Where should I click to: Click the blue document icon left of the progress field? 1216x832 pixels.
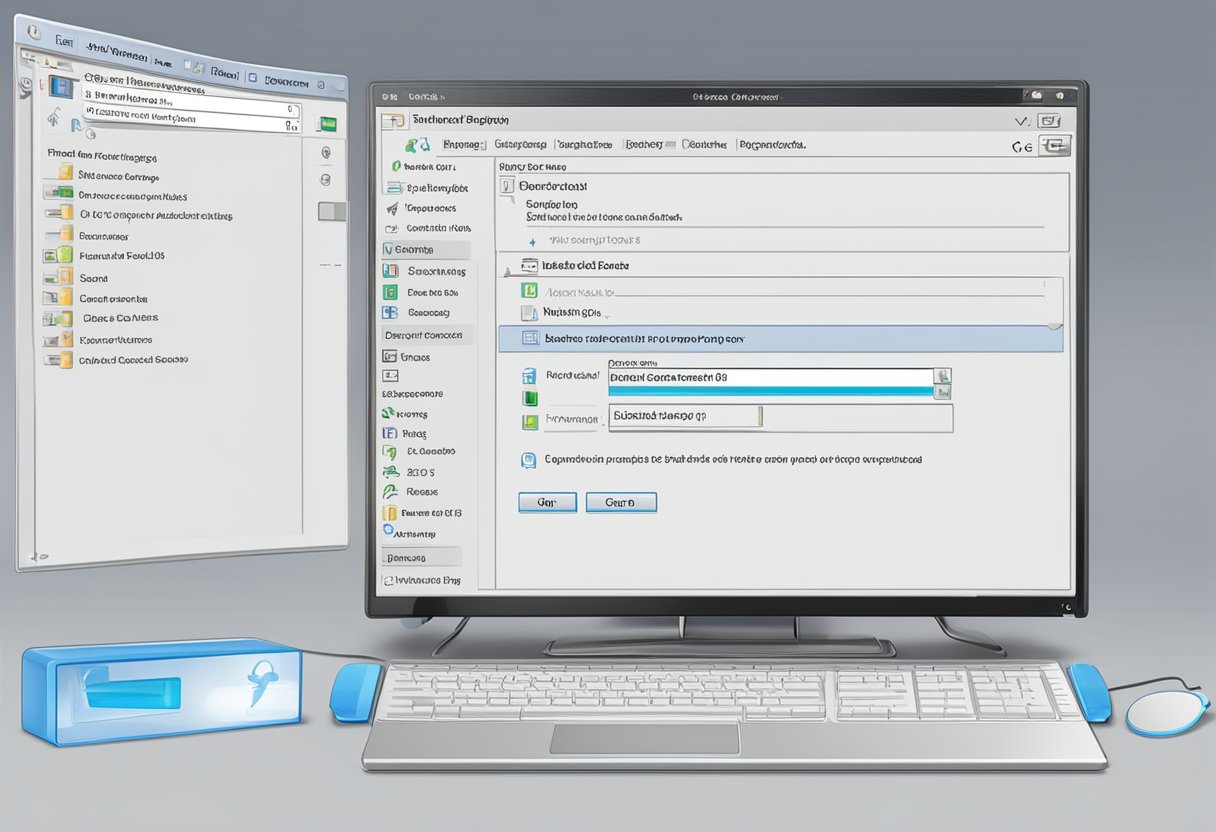[x=529, y=376]
